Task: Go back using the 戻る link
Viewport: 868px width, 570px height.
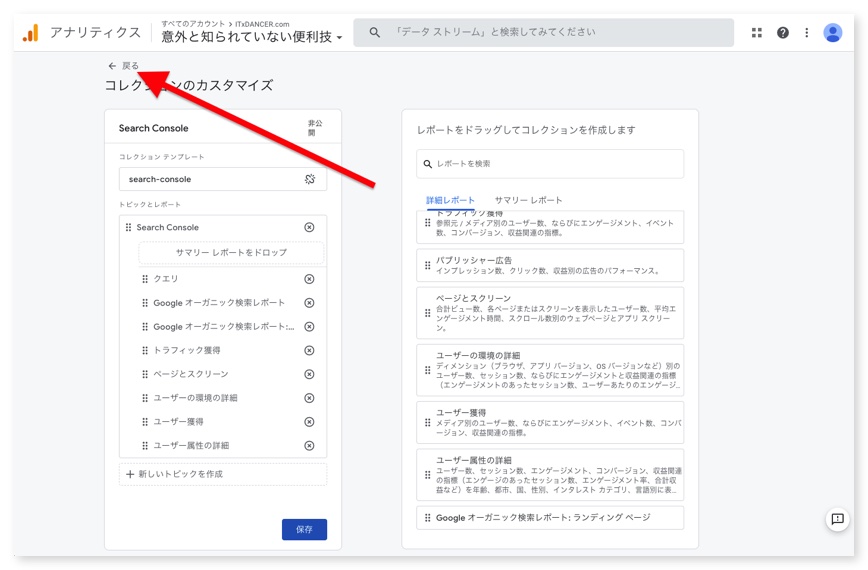Action: [124, 66]
